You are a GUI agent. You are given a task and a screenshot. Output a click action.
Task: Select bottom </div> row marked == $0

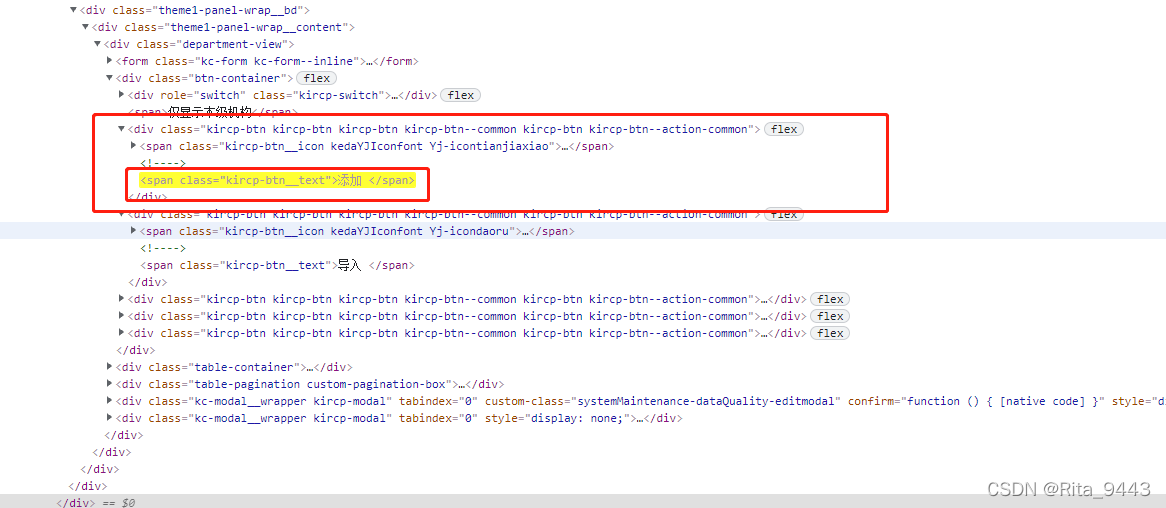coord(583,502)
